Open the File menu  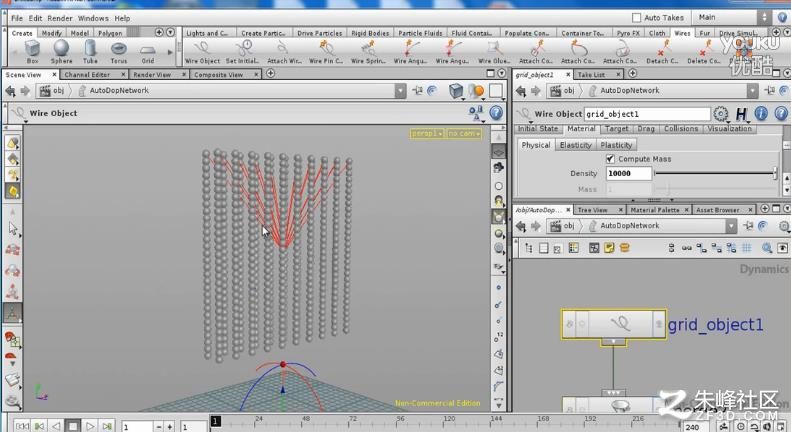tap(17, 18)
